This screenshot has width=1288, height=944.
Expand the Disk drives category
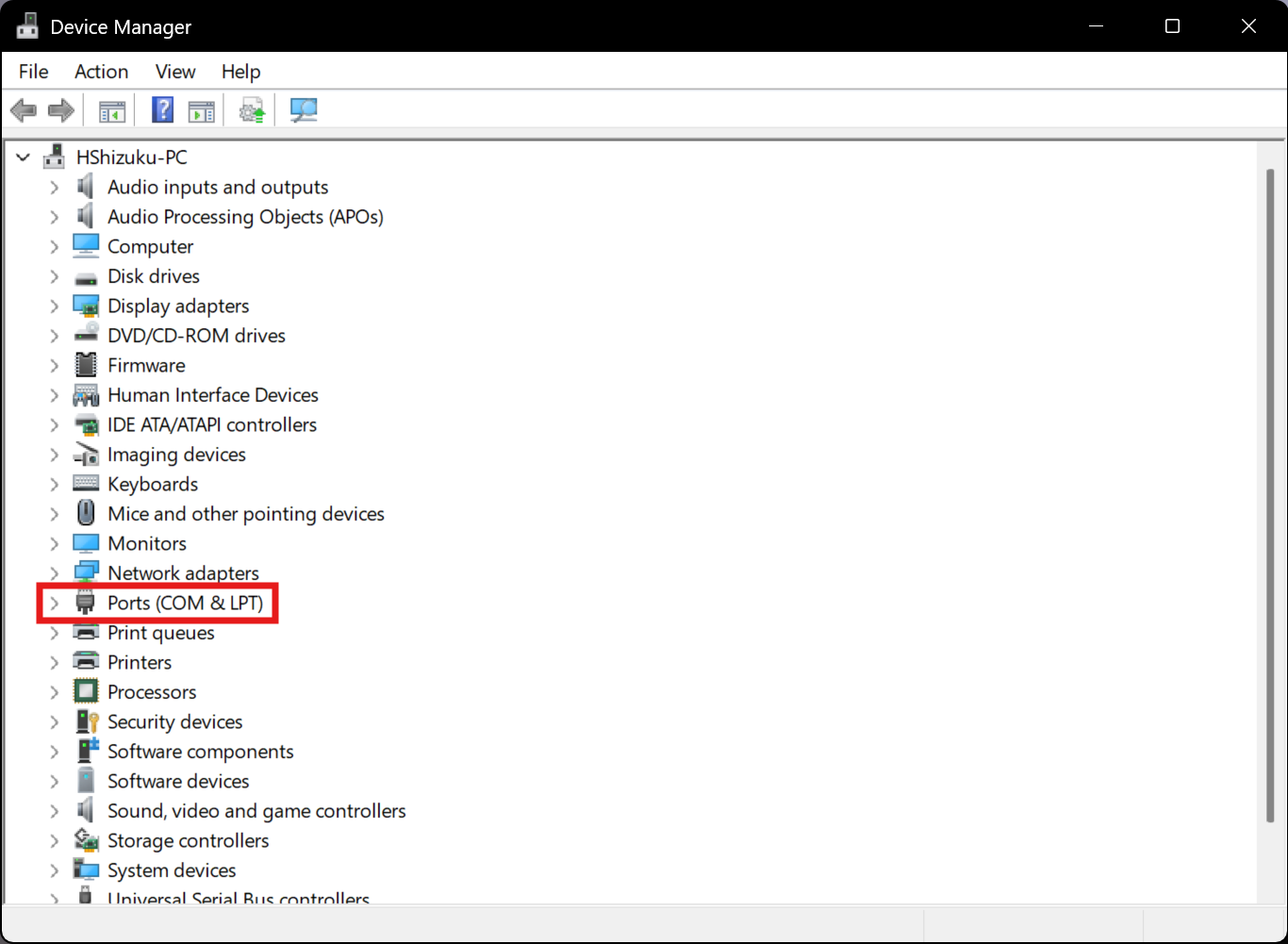tap(55, 276)
